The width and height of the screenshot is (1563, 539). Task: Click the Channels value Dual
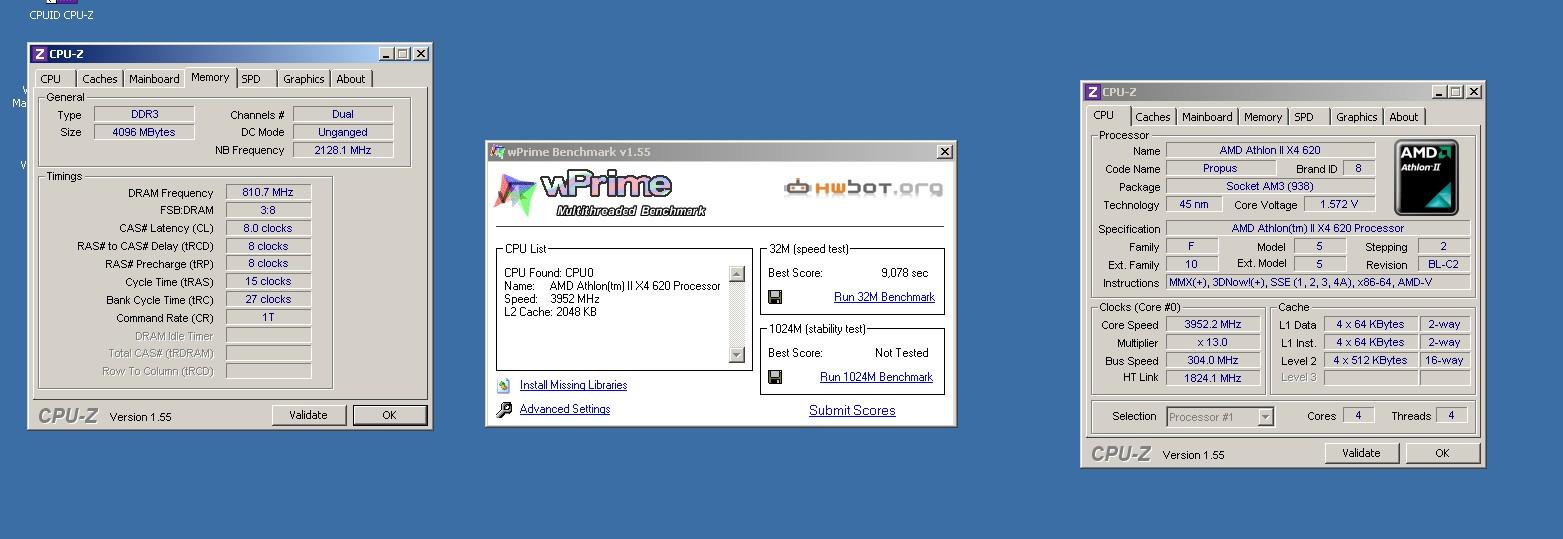(343, 114)
